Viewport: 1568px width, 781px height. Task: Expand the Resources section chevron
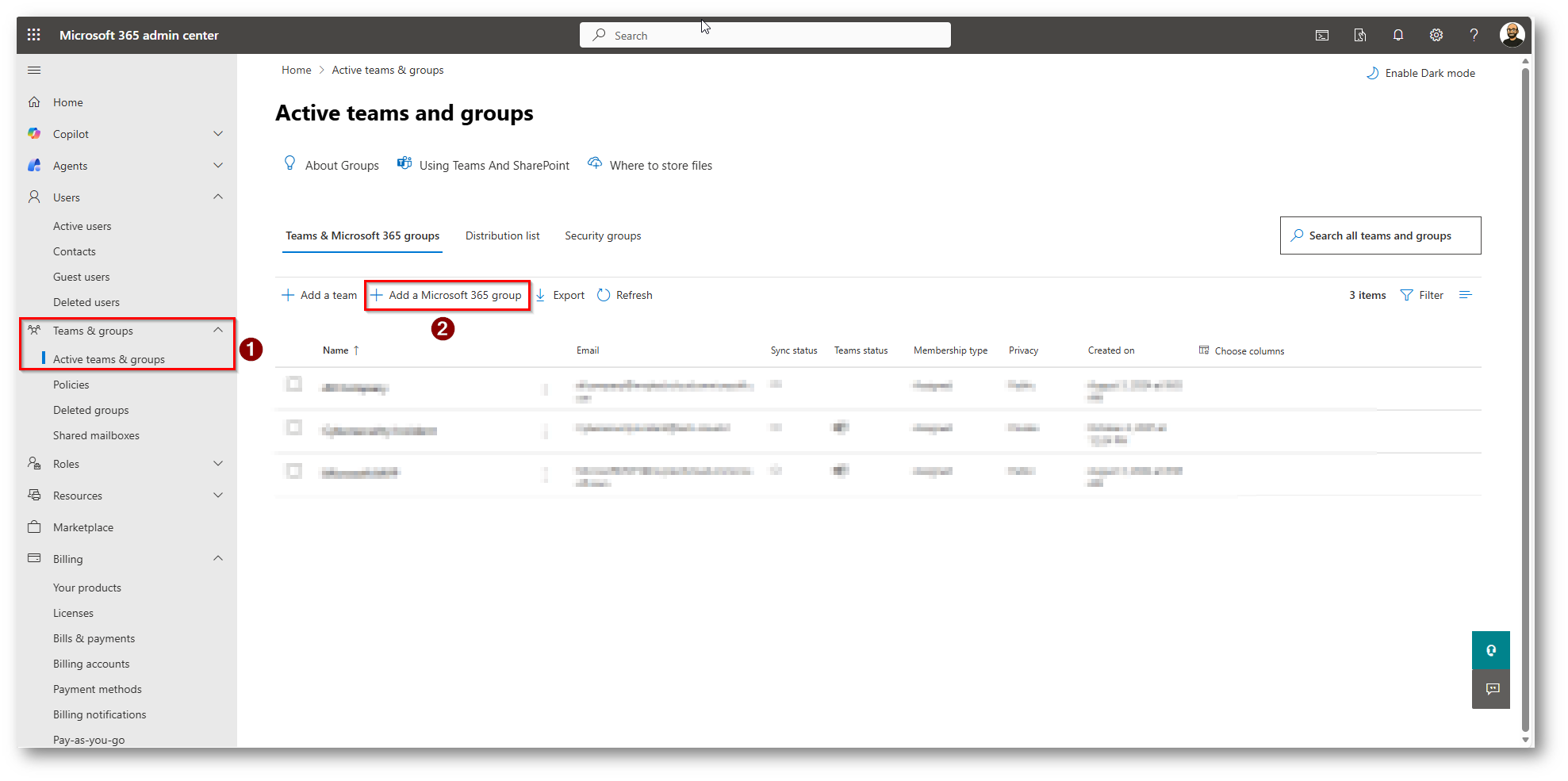(218, 496)
